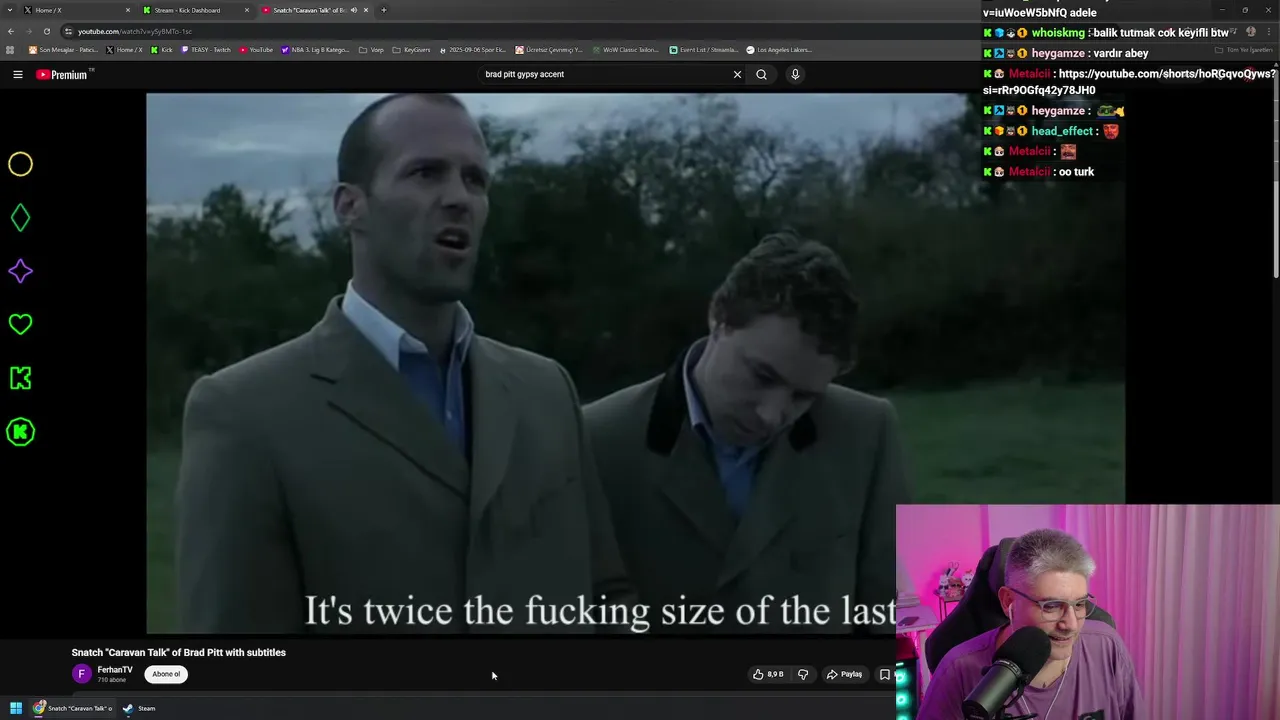Open the Event List / Streamlabs bookmark
Screen dimensions: 1280x720
point(704,49)
